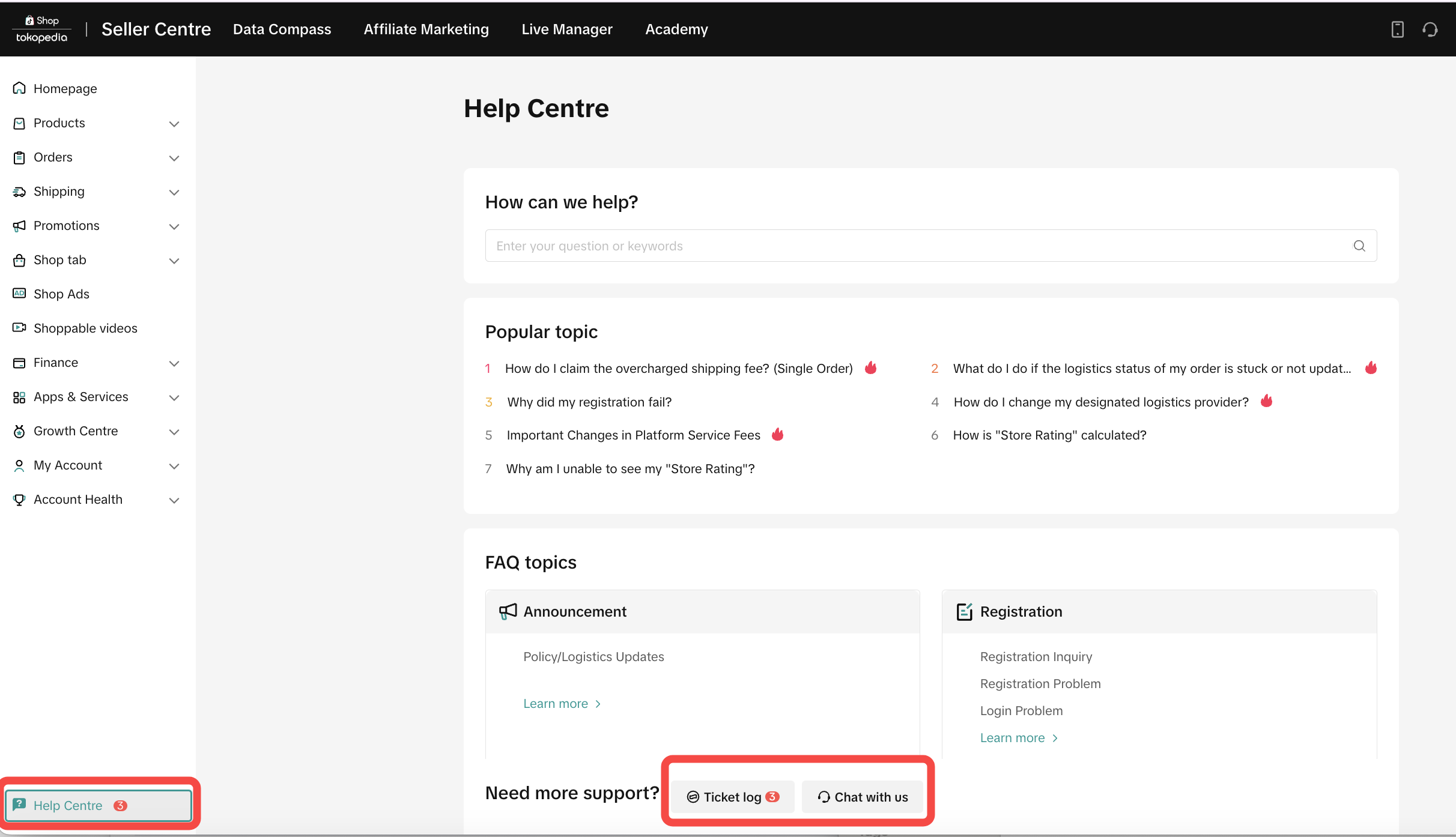Click the mobile phone icon in header
The image size is (1456, 837).
pyautogui.click(x=1397, y=29)
